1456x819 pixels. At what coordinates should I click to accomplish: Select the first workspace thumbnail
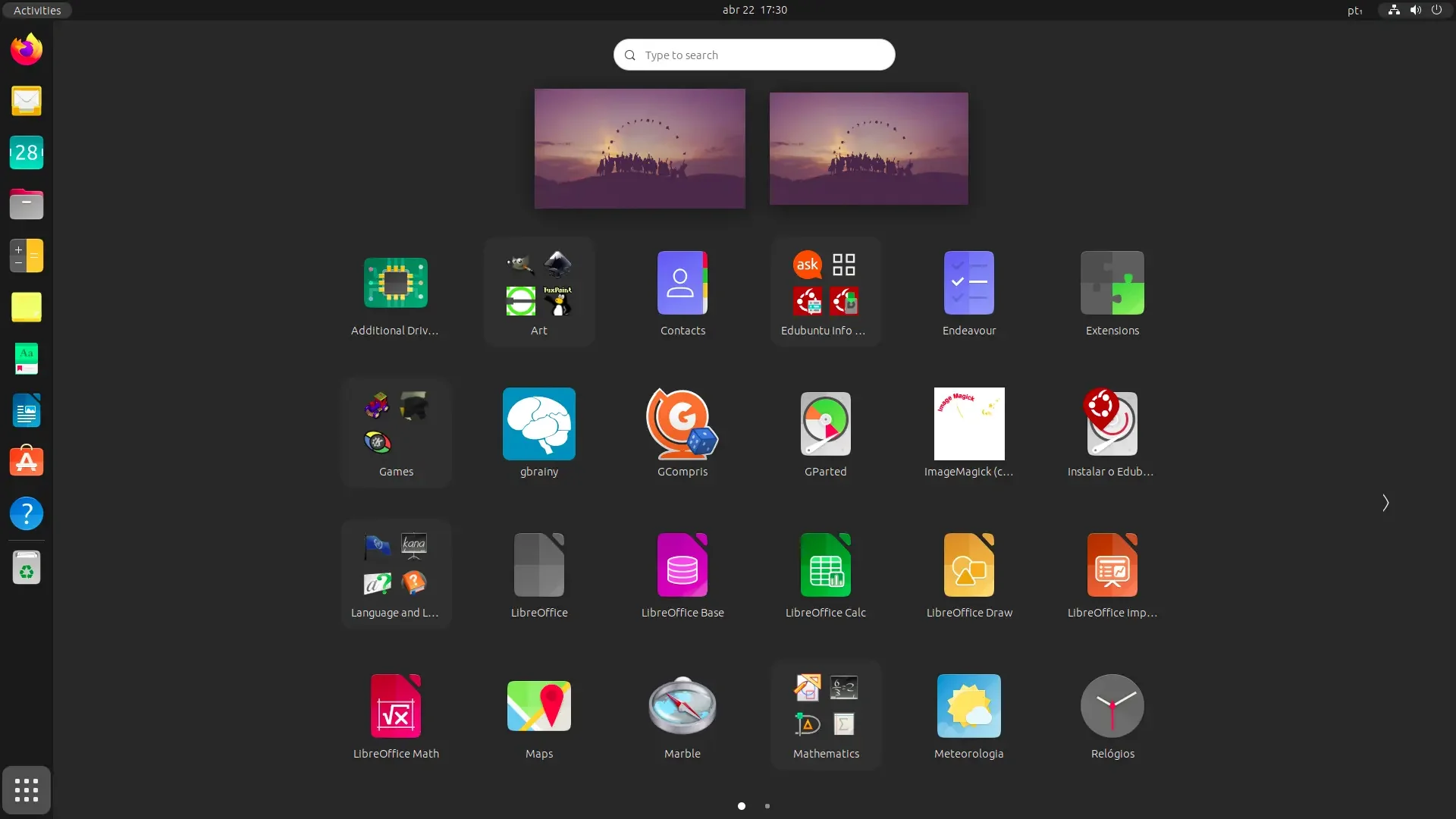[x=640, y=149]
